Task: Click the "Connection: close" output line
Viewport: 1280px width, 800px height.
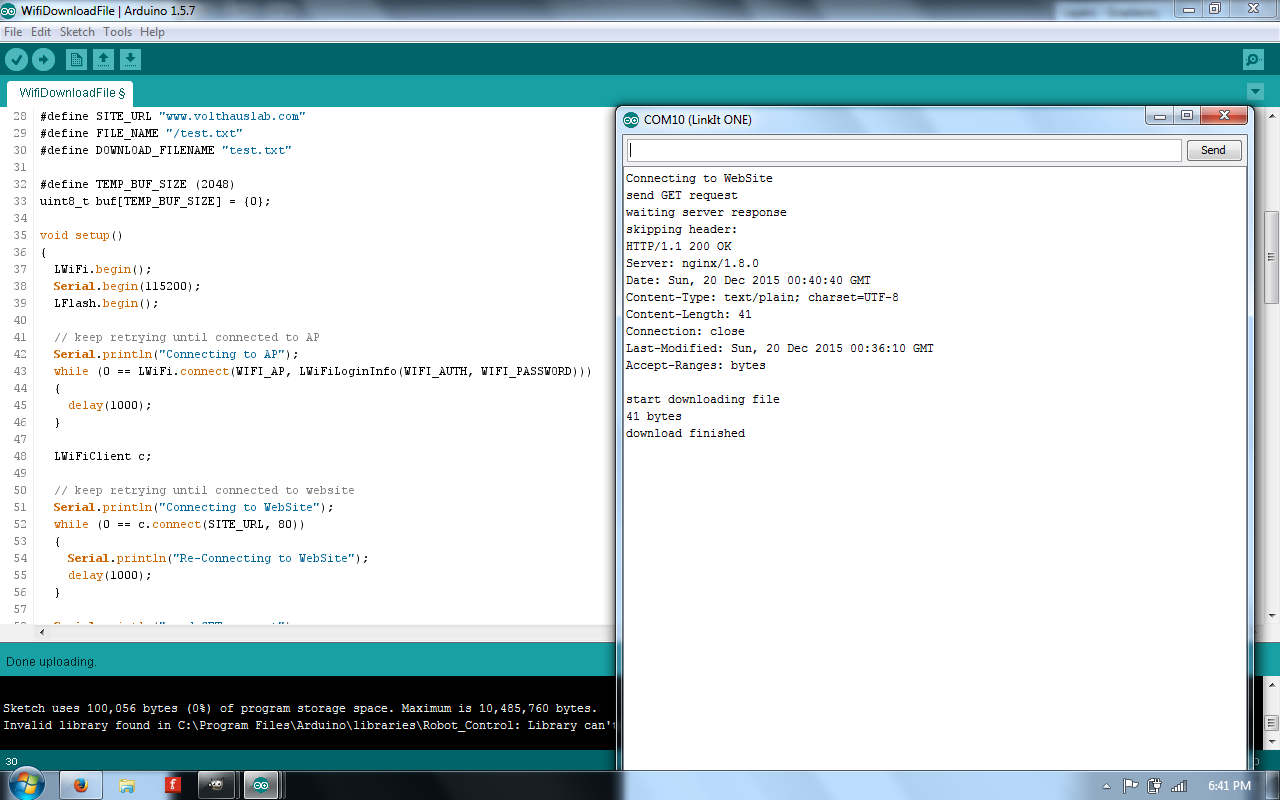Action: [685, 331]
